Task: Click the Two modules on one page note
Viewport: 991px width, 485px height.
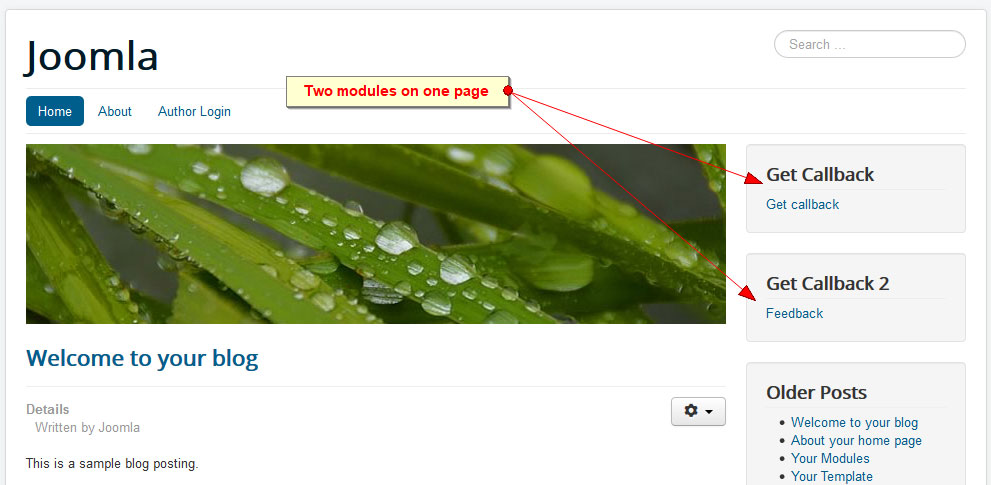Action: pos(397,91)
